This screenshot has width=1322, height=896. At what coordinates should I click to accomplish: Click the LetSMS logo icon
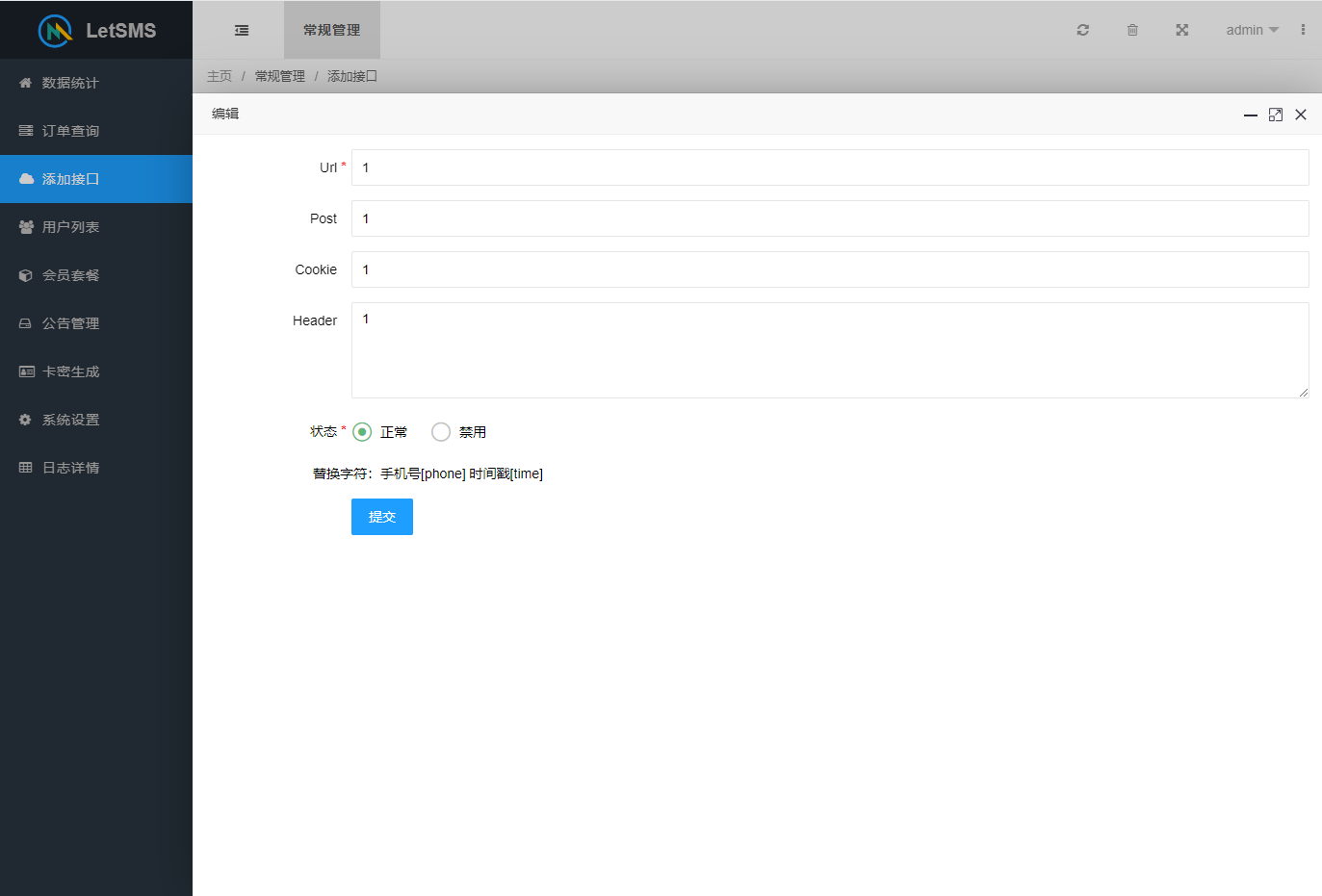point(55,31)
